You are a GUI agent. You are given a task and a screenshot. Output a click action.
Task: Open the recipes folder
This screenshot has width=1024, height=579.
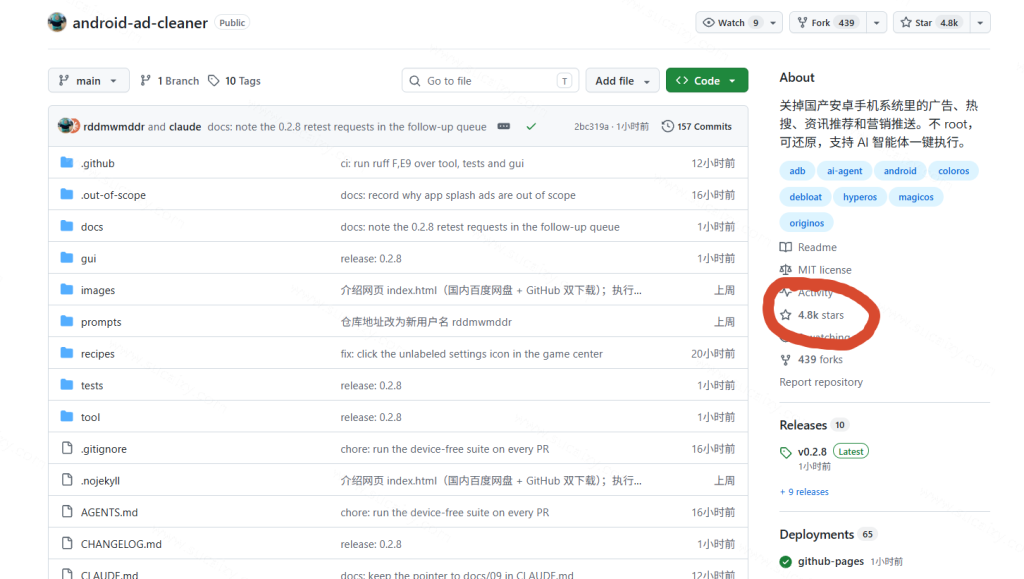[x=97, y=354]
